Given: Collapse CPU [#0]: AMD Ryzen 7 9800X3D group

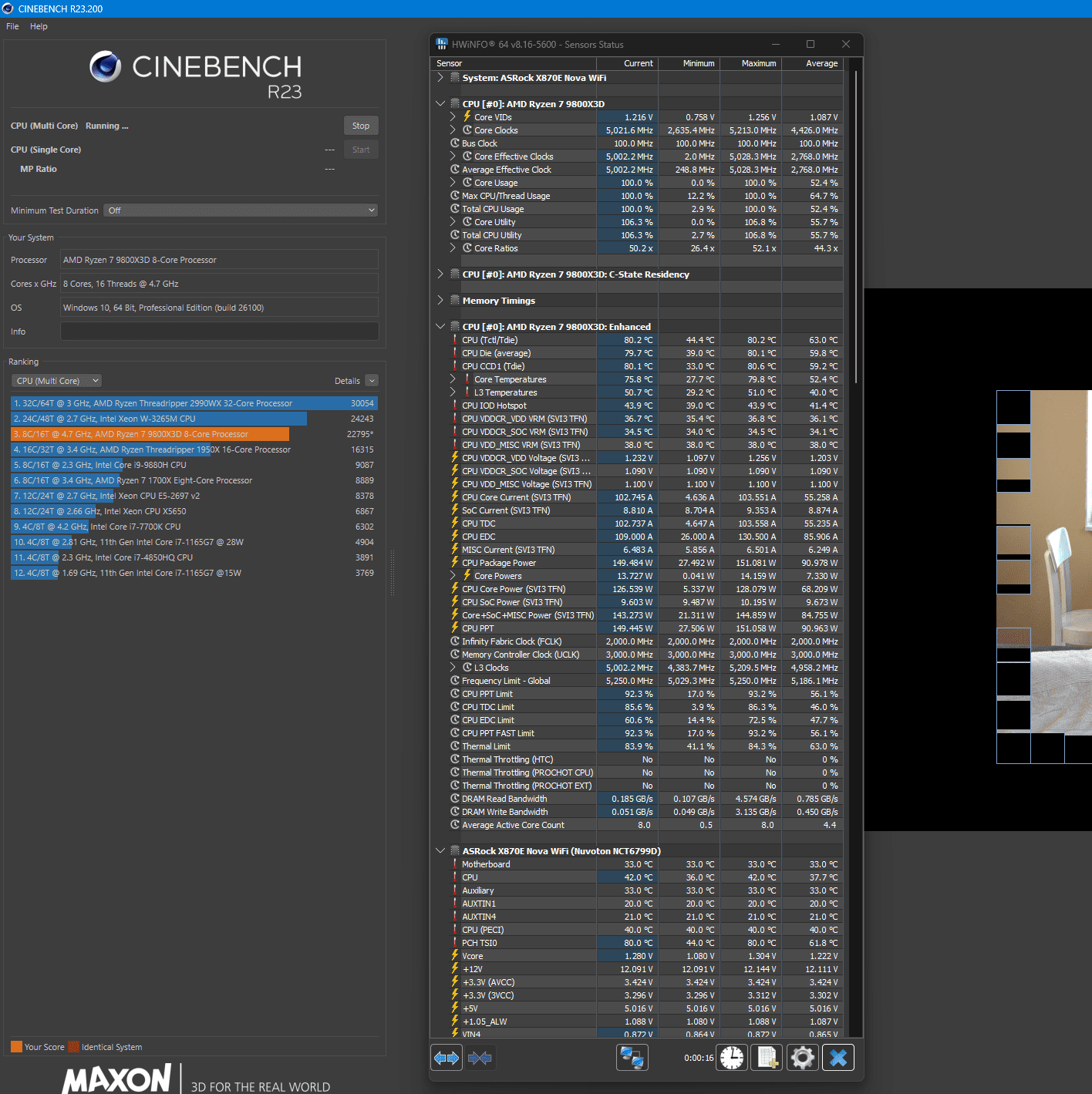Looking at the screenshot, I should pos(440,103).
